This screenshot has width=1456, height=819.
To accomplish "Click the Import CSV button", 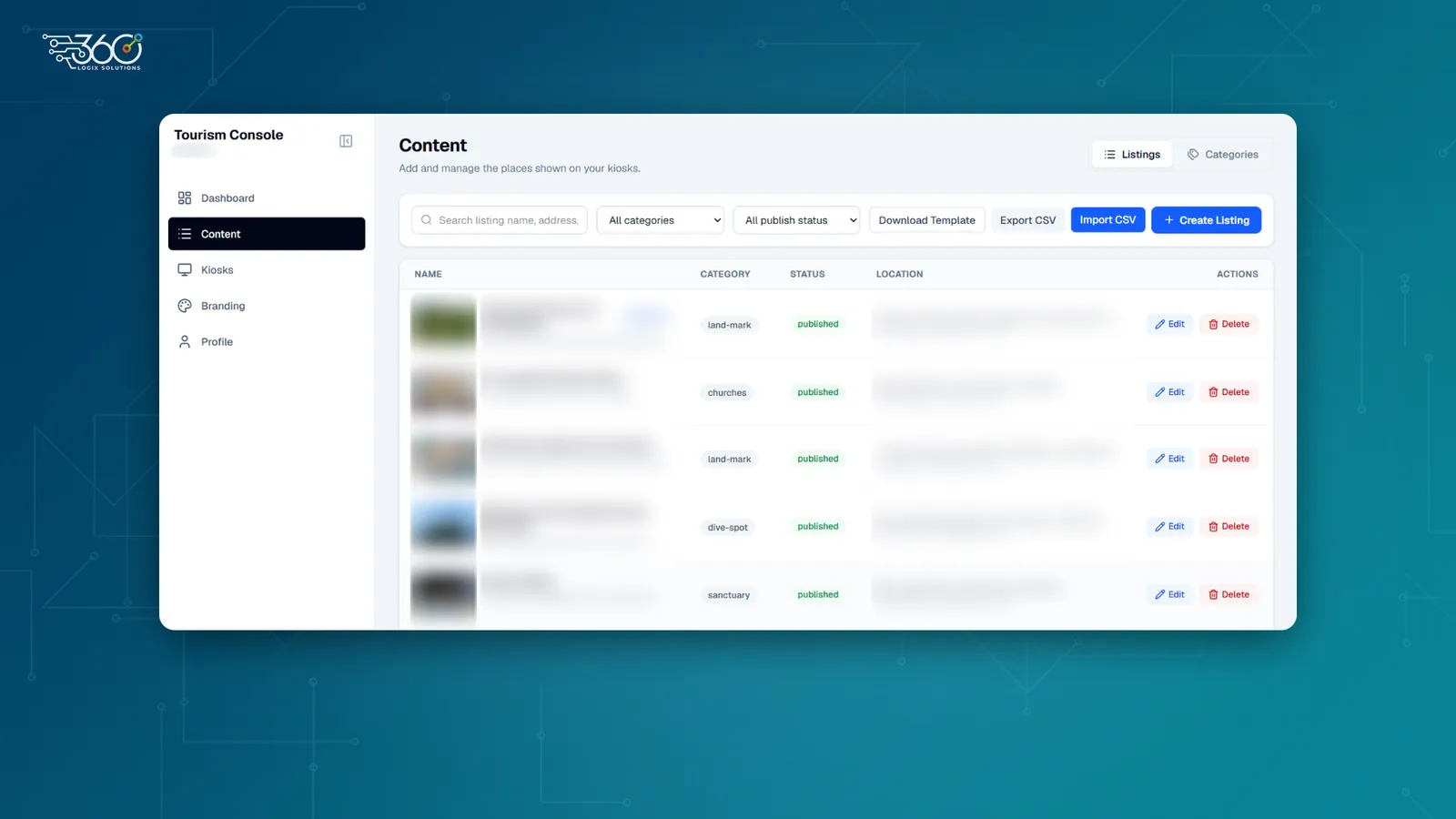I will coord(1107,220).
